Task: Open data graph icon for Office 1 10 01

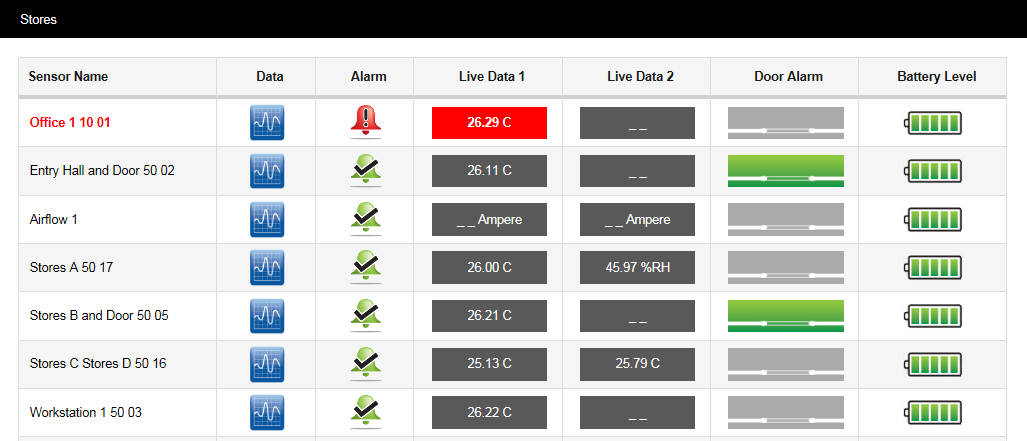Action: tap(267, 123)
